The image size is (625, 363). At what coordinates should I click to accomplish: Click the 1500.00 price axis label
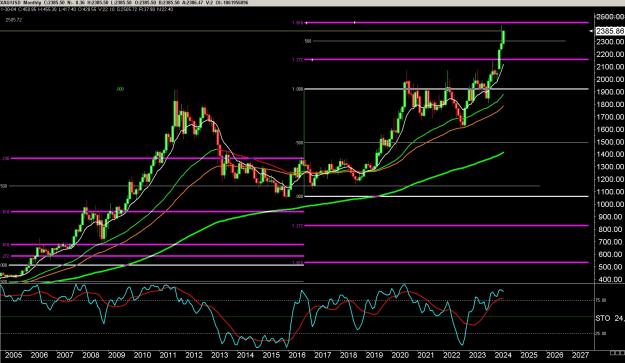pos(610,142)
